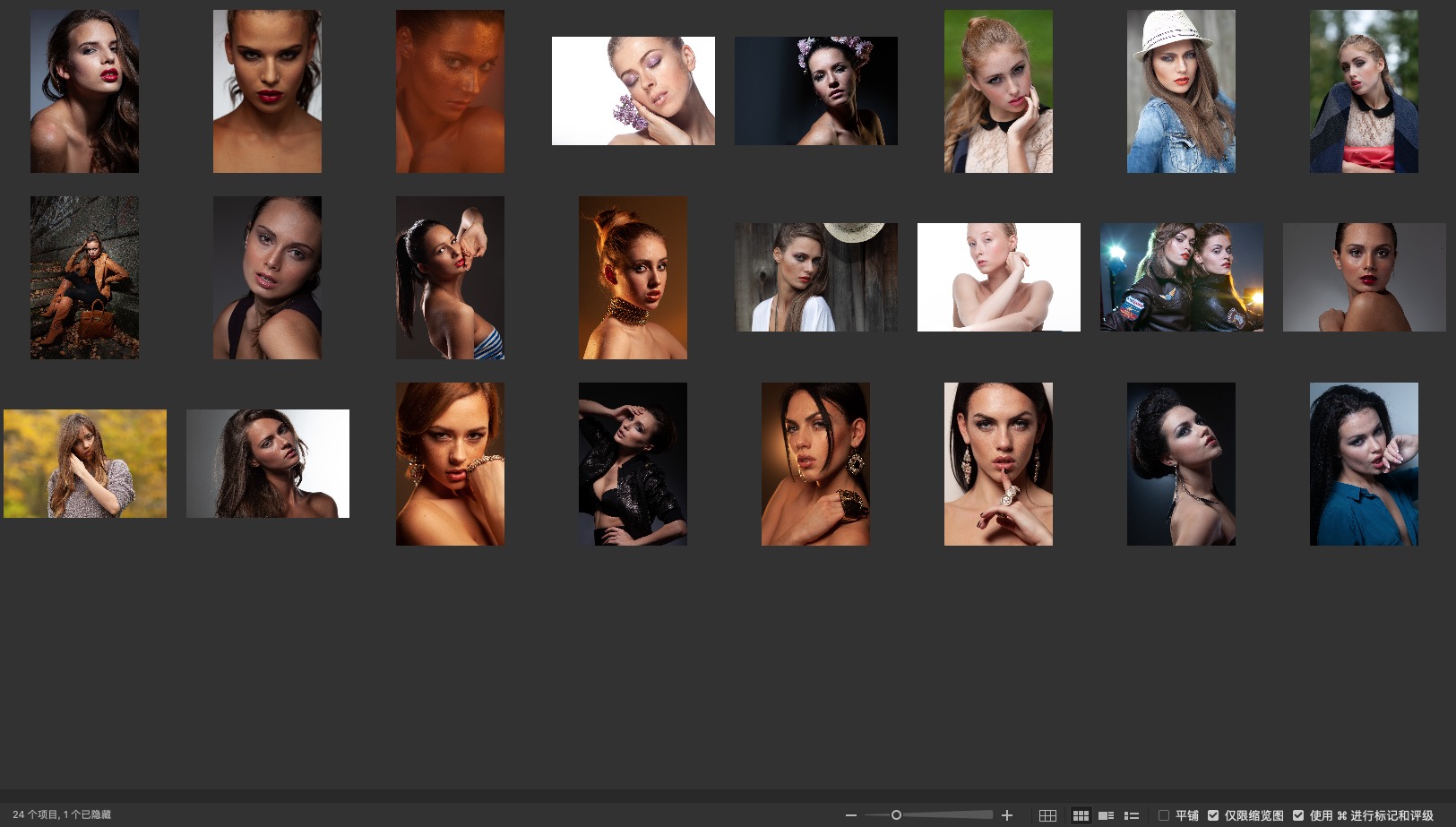Select photo of two women in bomber jackets
The image size is (1456, 827).
(1182, 277)
